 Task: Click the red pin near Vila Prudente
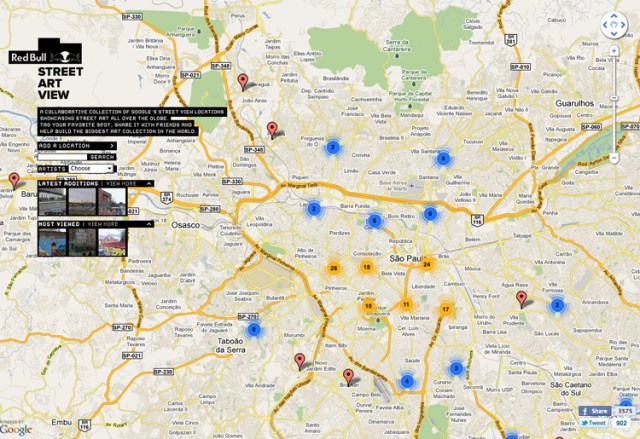point(521,297)
